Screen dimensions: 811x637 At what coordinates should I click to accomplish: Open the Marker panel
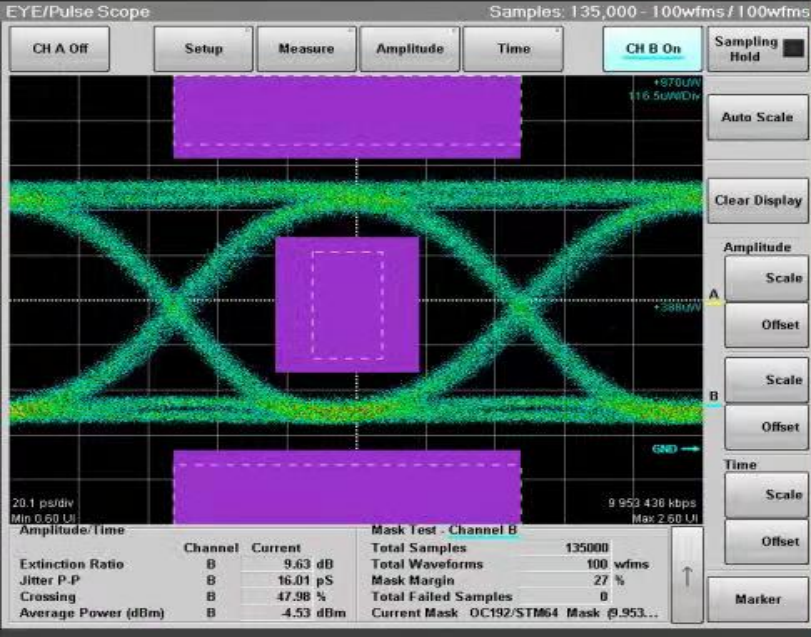(758, 598)
